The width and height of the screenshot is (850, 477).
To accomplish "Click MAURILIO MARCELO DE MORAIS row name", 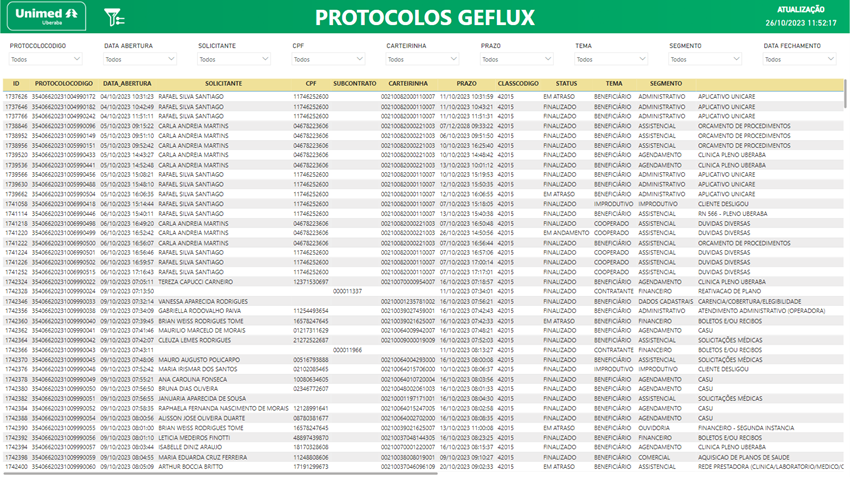I will pyautogui.click(x=202, y=331).
